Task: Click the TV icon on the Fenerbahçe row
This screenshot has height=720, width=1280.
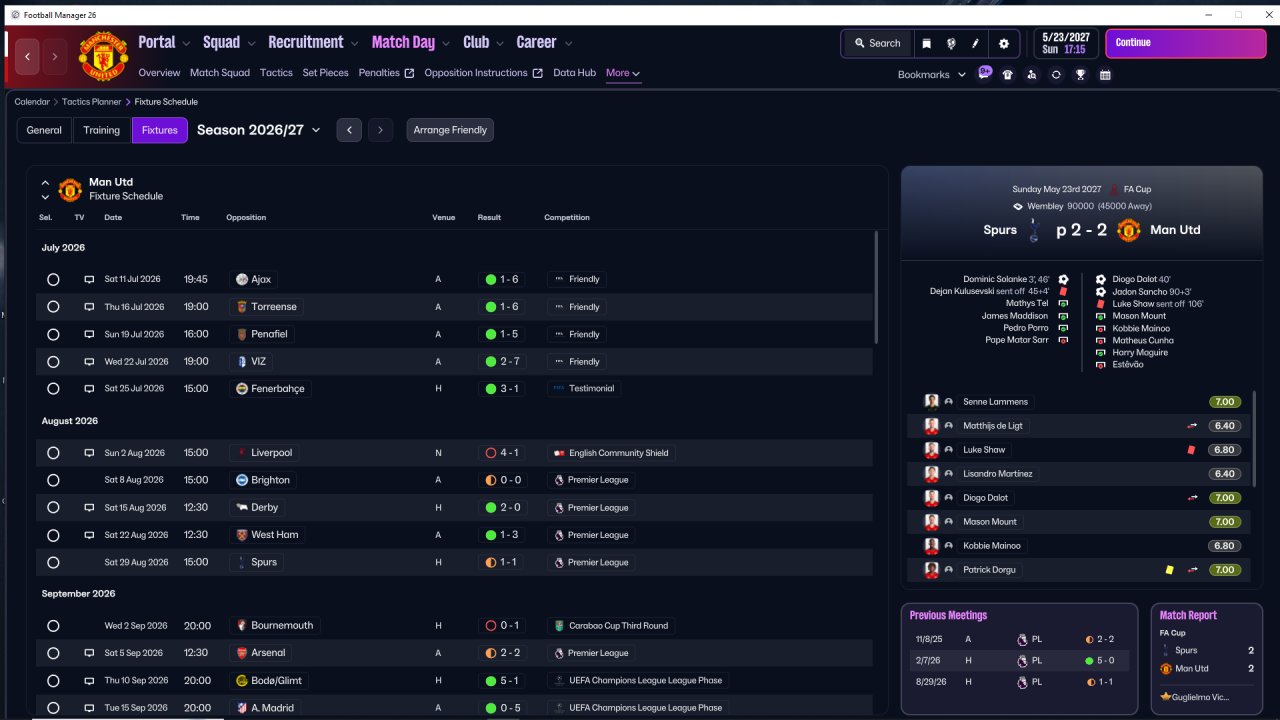Action: 89,389
